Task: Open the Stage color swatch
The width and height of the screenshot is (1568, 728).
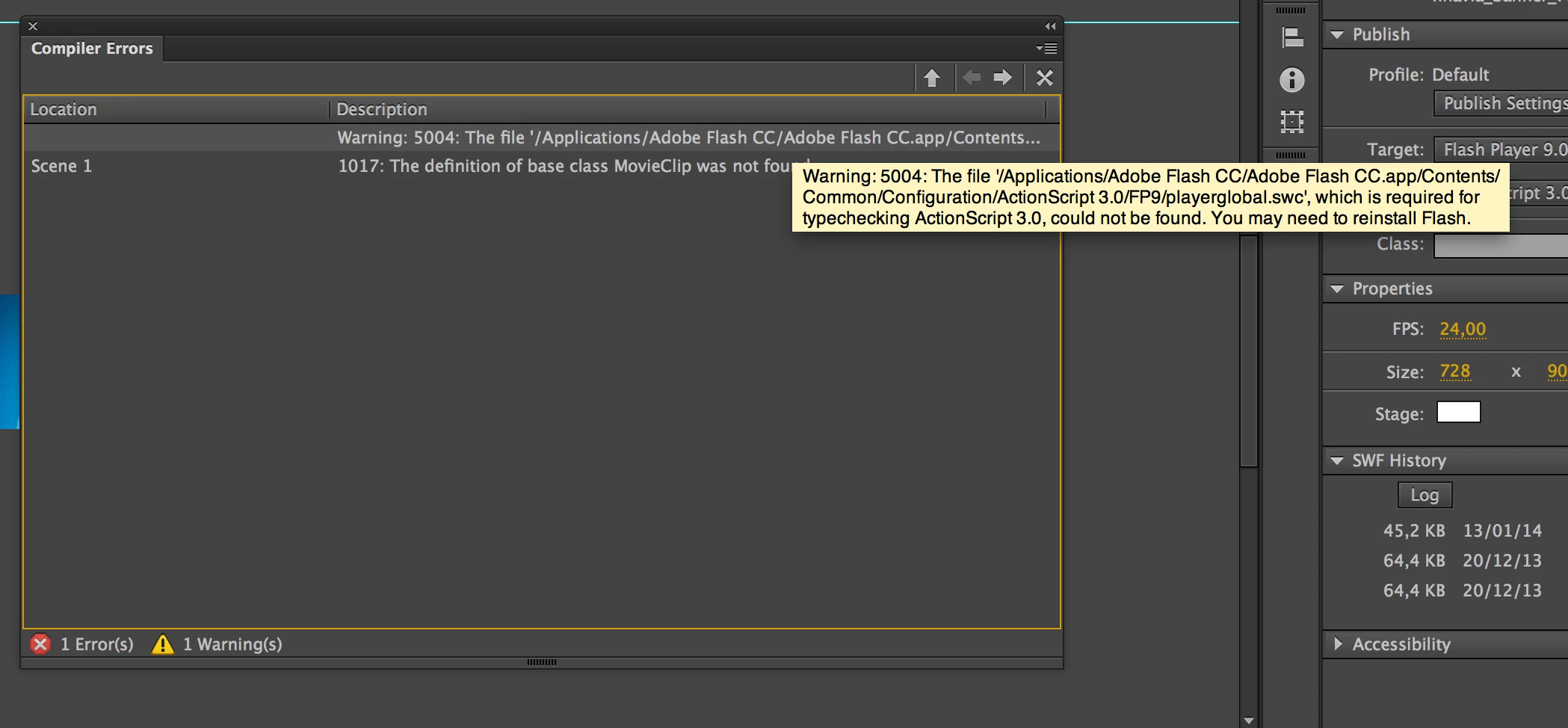Action: (1459, 413)
